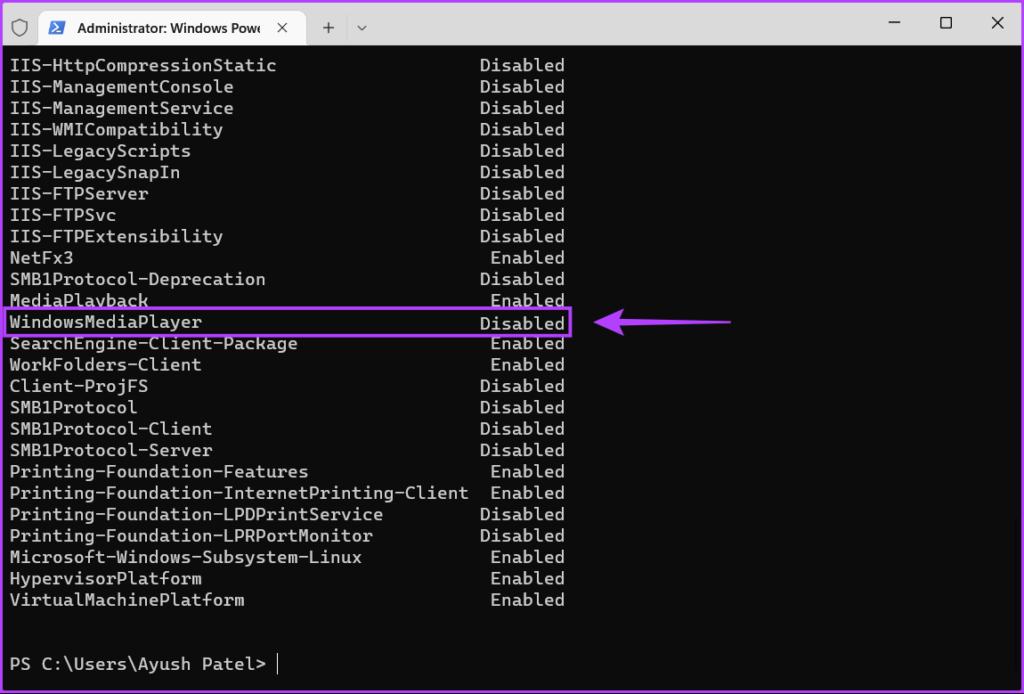Click the SMB1Protocol-Deprecation entry

[x=138, y=279]
